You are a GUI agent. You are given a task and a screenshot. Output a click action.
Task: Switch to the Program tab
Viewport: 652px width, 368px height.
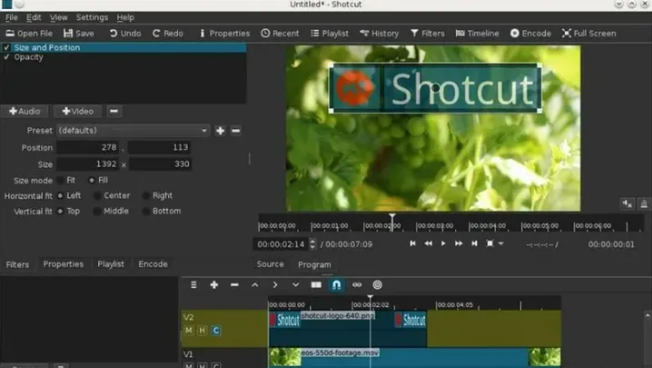pyautogui.click(x=314, y=264)
